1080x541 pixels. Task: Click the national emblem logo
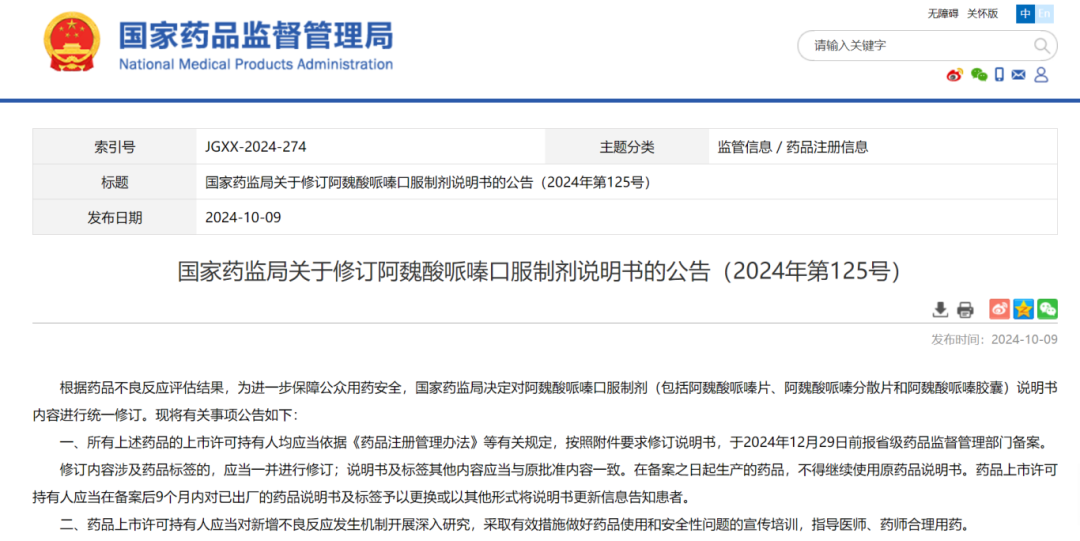(72, 41)
